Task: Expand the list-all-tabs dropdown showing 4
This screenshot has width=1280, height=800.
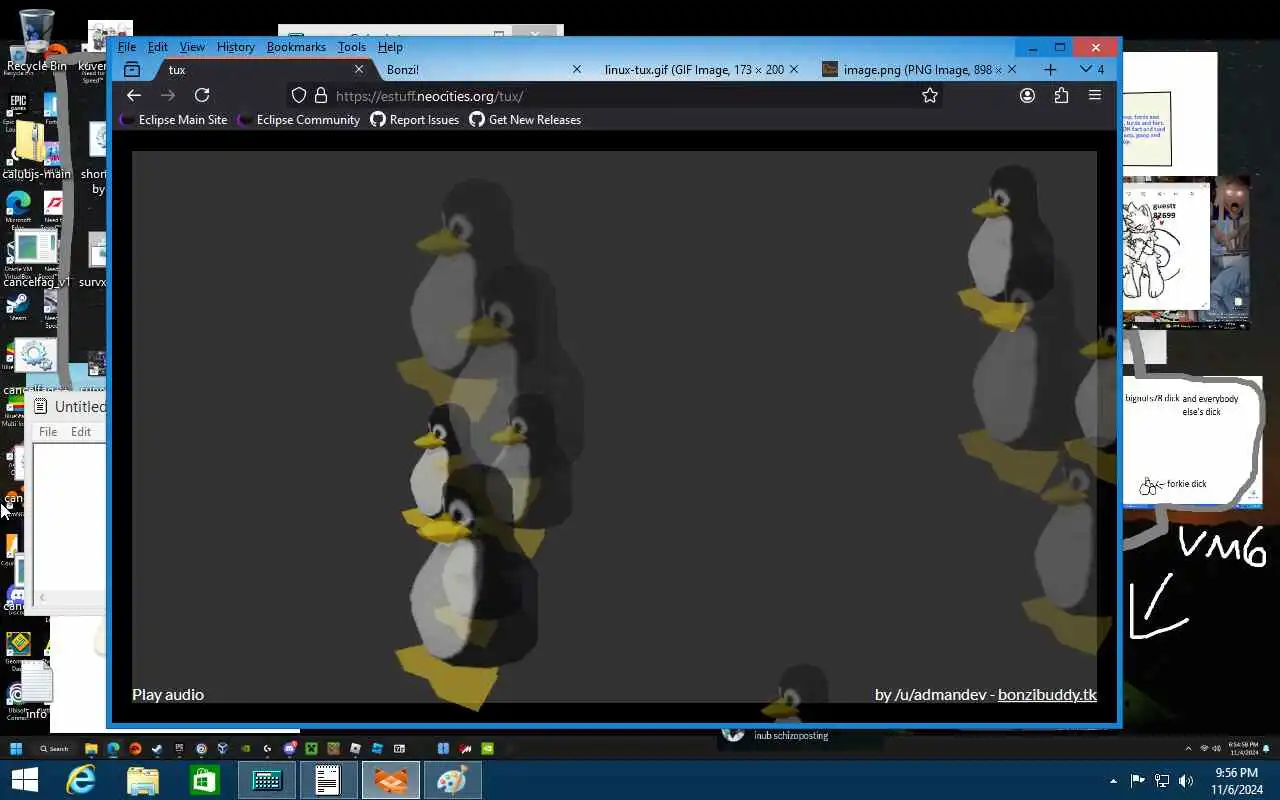Action: [1091, 69]
